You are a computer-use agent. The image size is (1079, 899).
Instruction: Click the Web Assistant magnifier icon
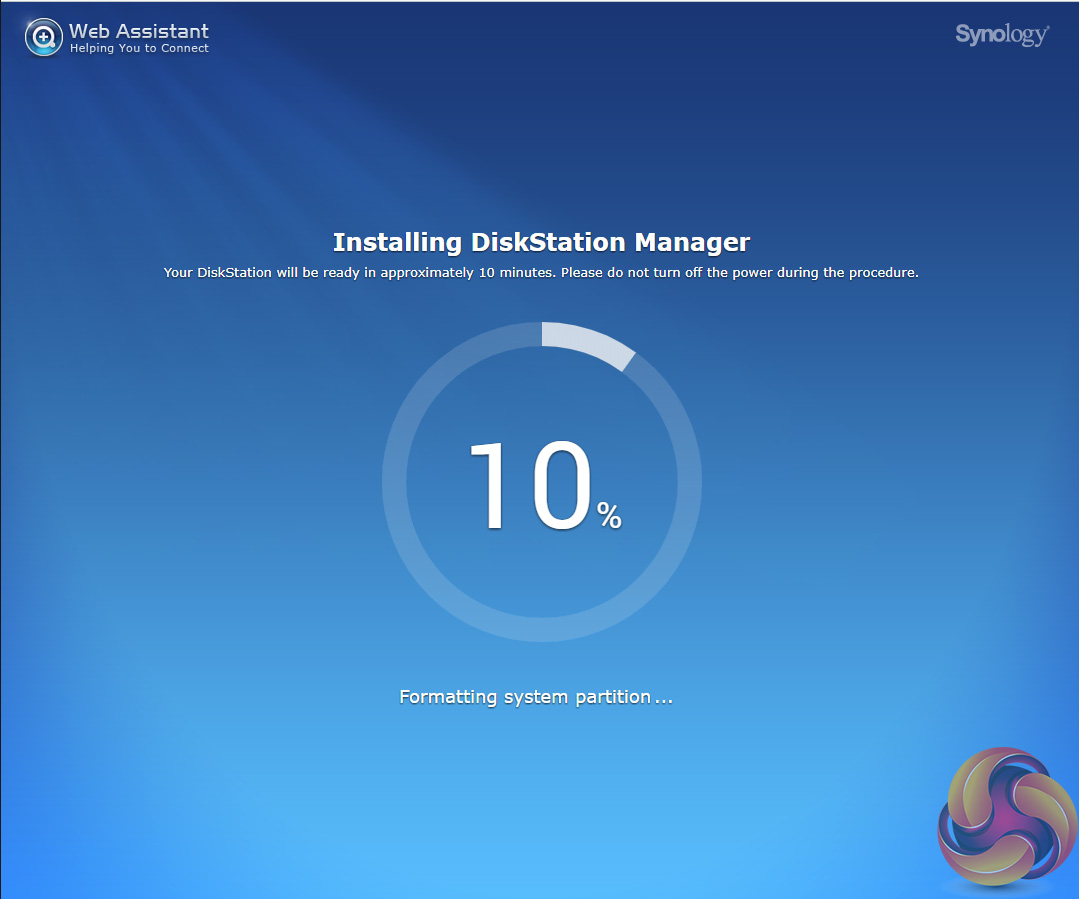[43, 37]
